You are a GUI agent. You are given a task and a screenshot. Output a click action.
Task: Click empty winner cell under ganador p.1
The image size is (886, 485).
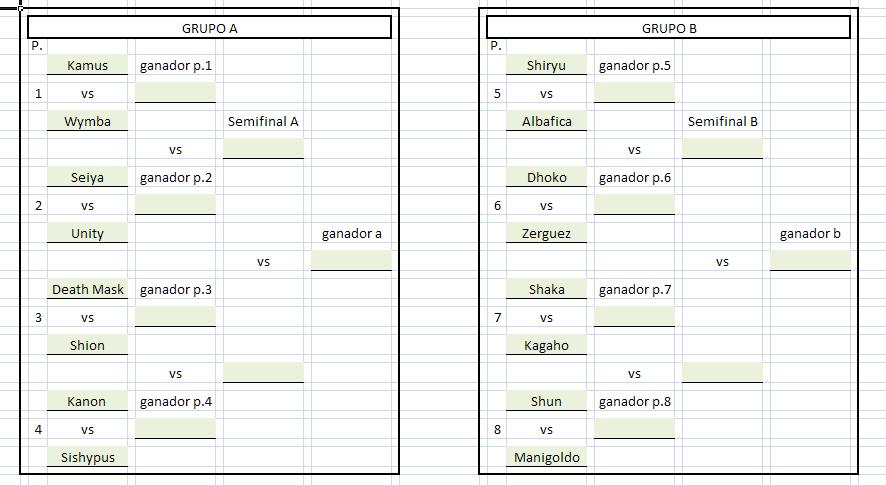pyautogui.click(x=175, y=93)
